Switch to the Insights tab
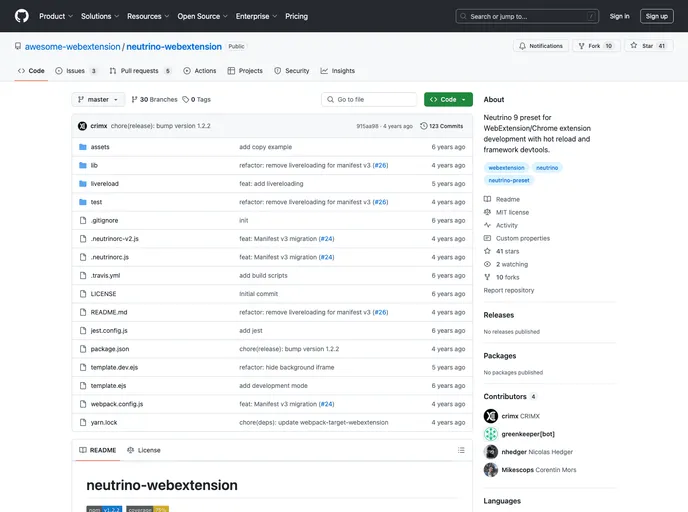This screenshot has height=512, width=688. [337, 71]
